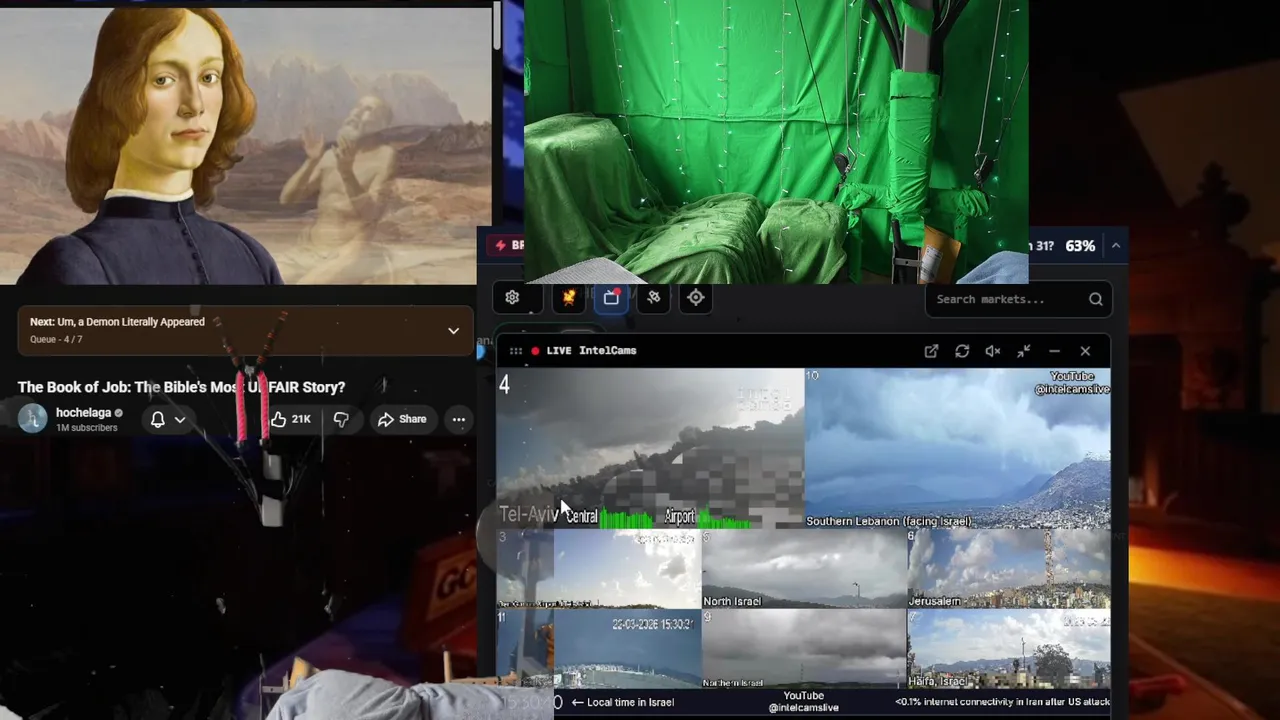The width and height of the screenshot is (1280, 720).
Task: Open the settings gear in markets toolbar
Action: coord(512,298)
